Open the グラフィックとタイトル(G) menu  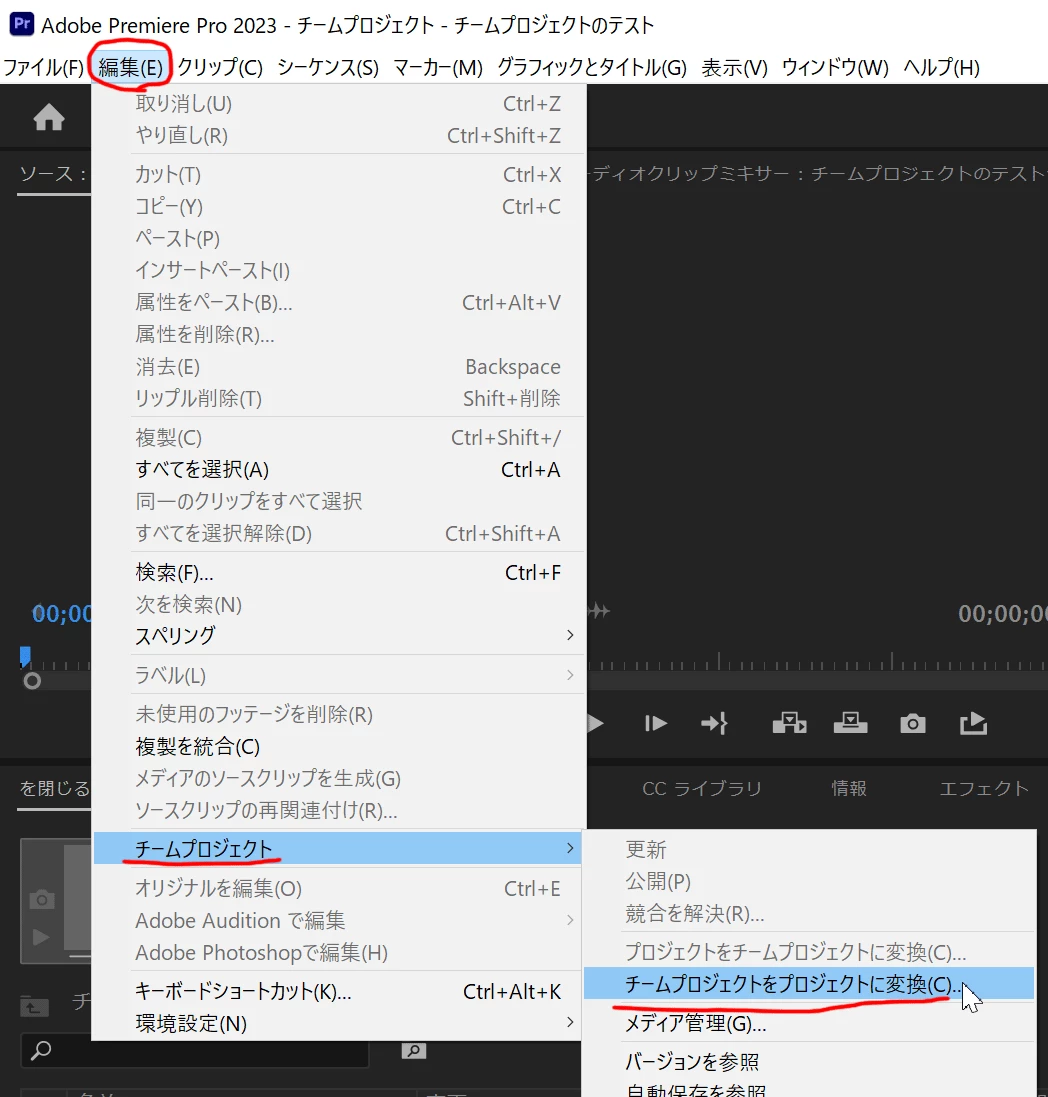click(592, 67)
